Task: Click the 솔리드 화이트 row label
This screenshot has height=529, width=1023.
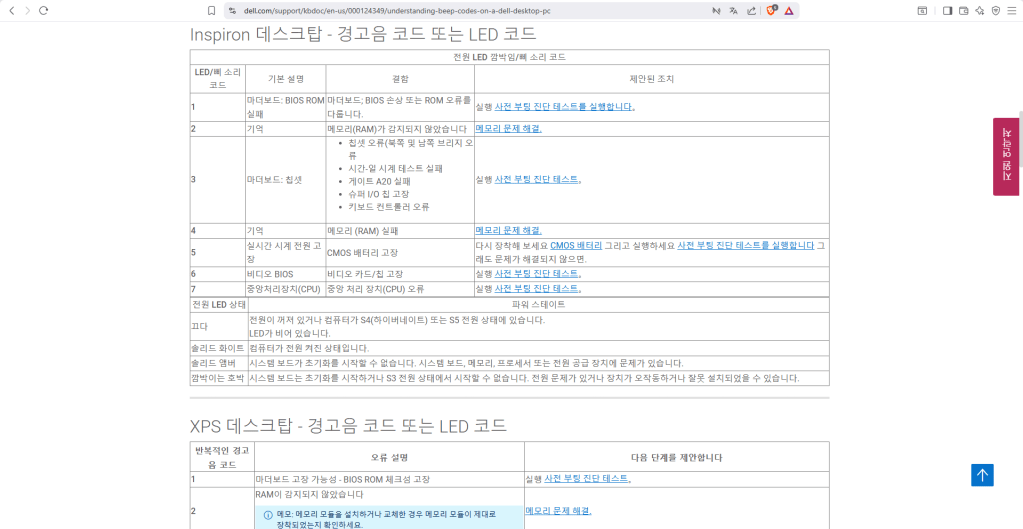Action: [218, 348]
